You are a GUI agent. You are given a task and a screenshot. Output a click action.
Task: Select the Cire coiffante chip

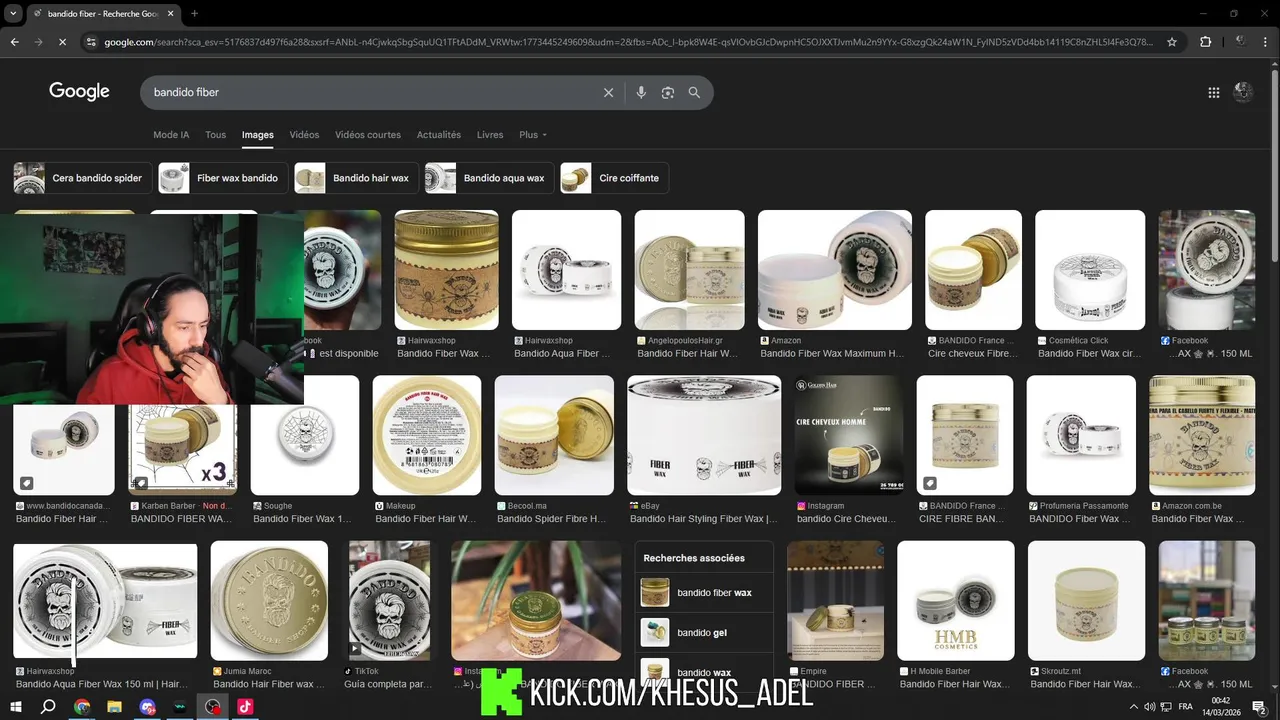[x=615, y=178]
